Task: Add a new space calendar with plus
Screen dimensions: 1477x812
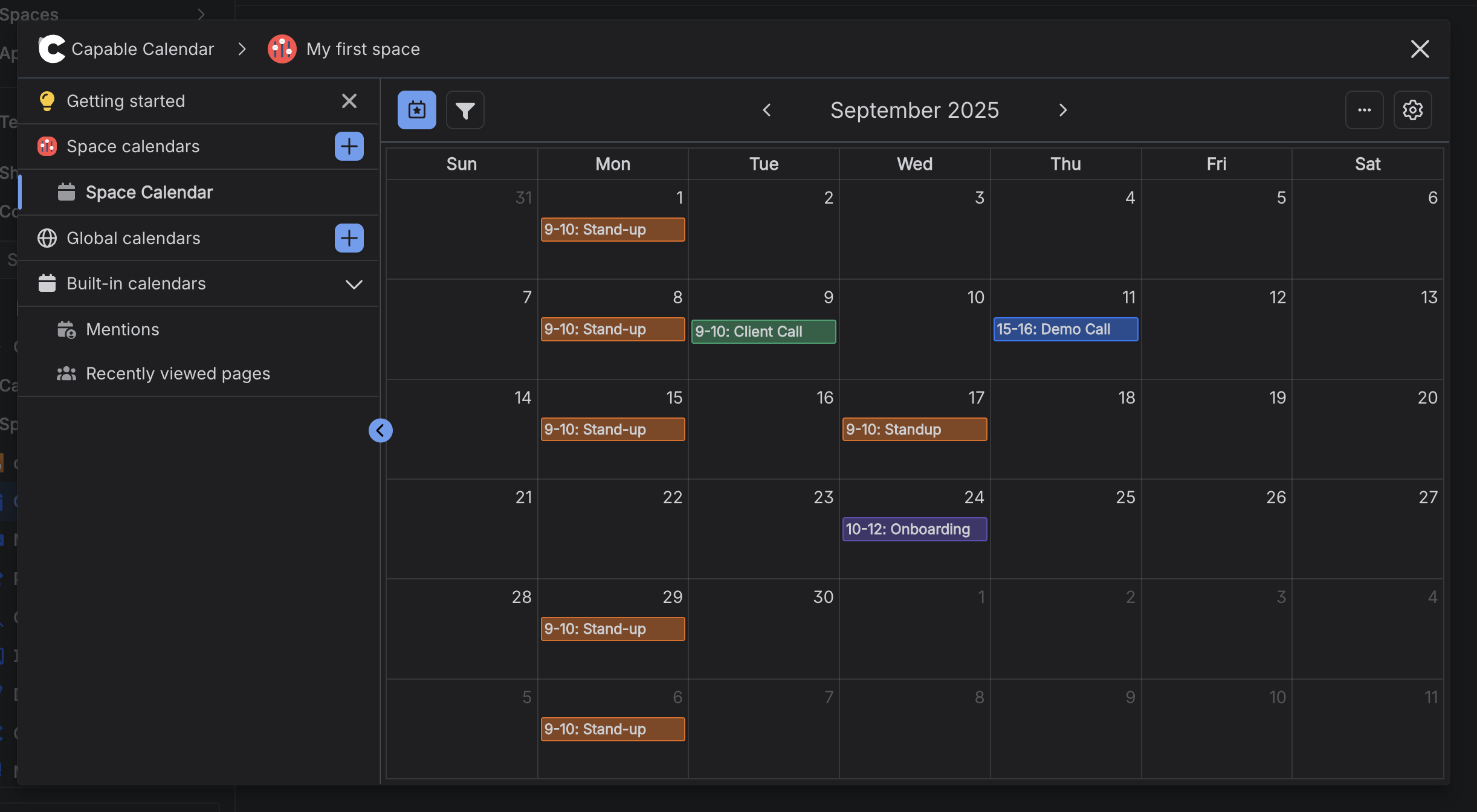Action: pos(349,146)
